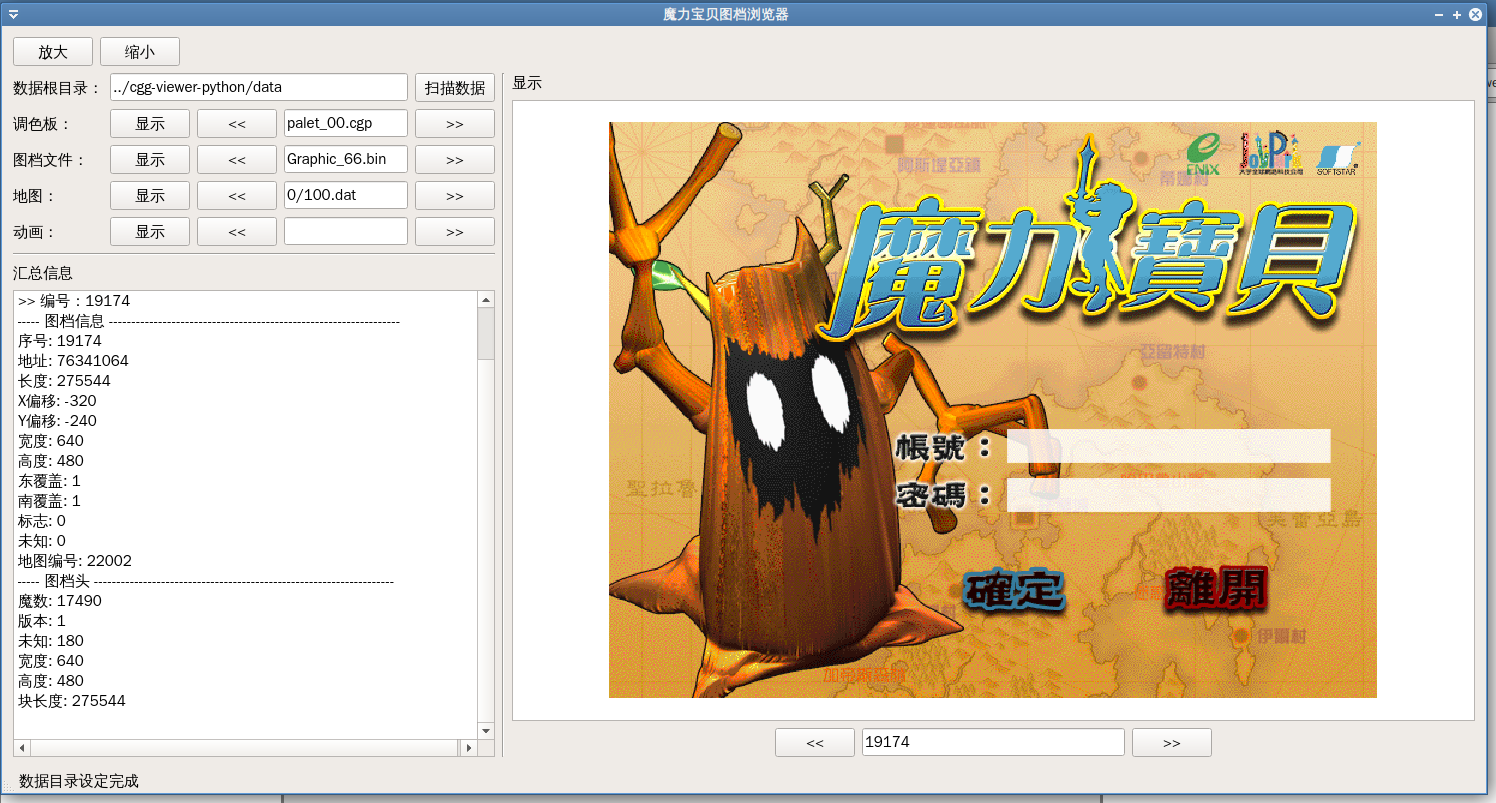This screenshot has height=803, width=1496.
Task: Click the '地址: 76341064' line
Action: (x=73, y=361)
